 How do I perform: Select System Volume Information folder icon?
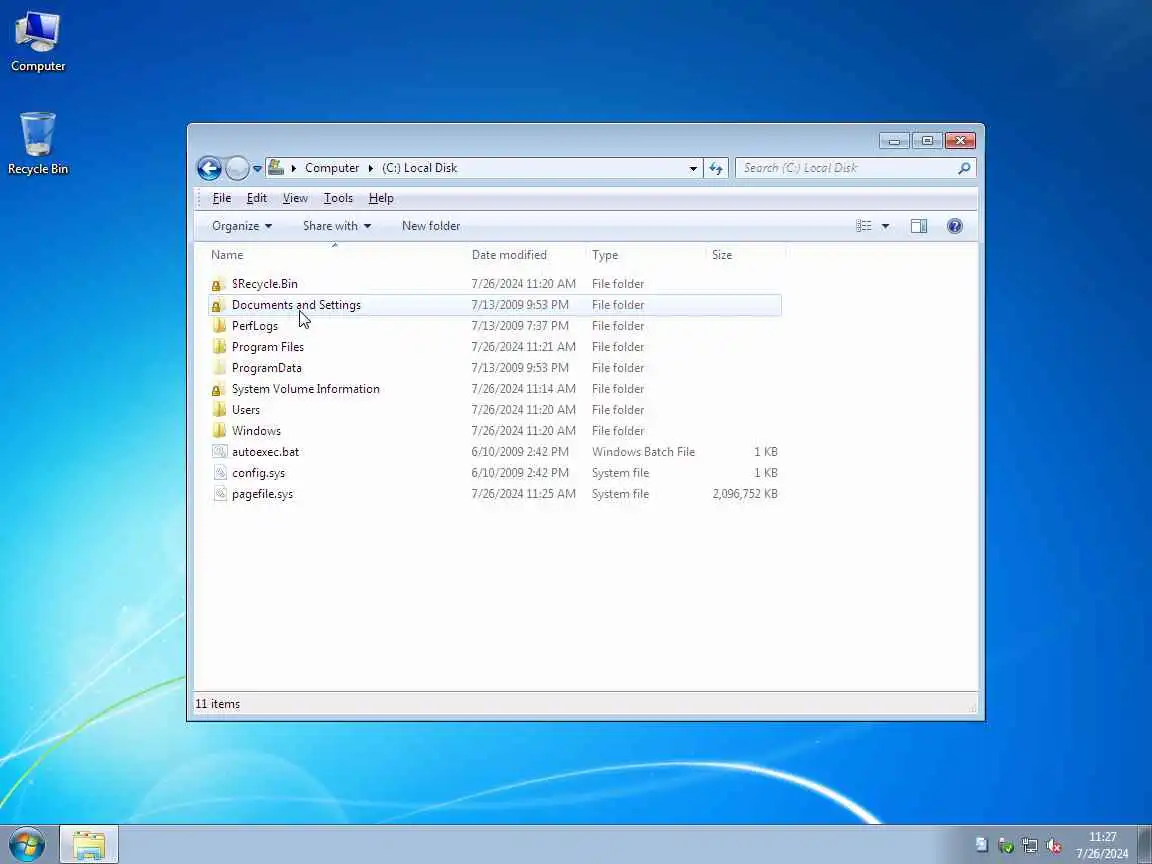219,389
